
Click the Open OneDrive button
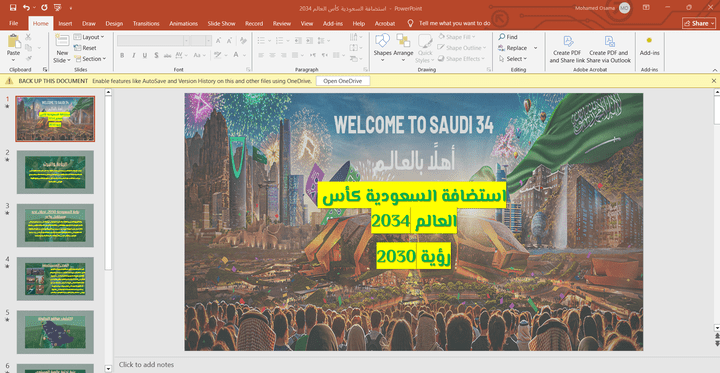pos(343,81)
